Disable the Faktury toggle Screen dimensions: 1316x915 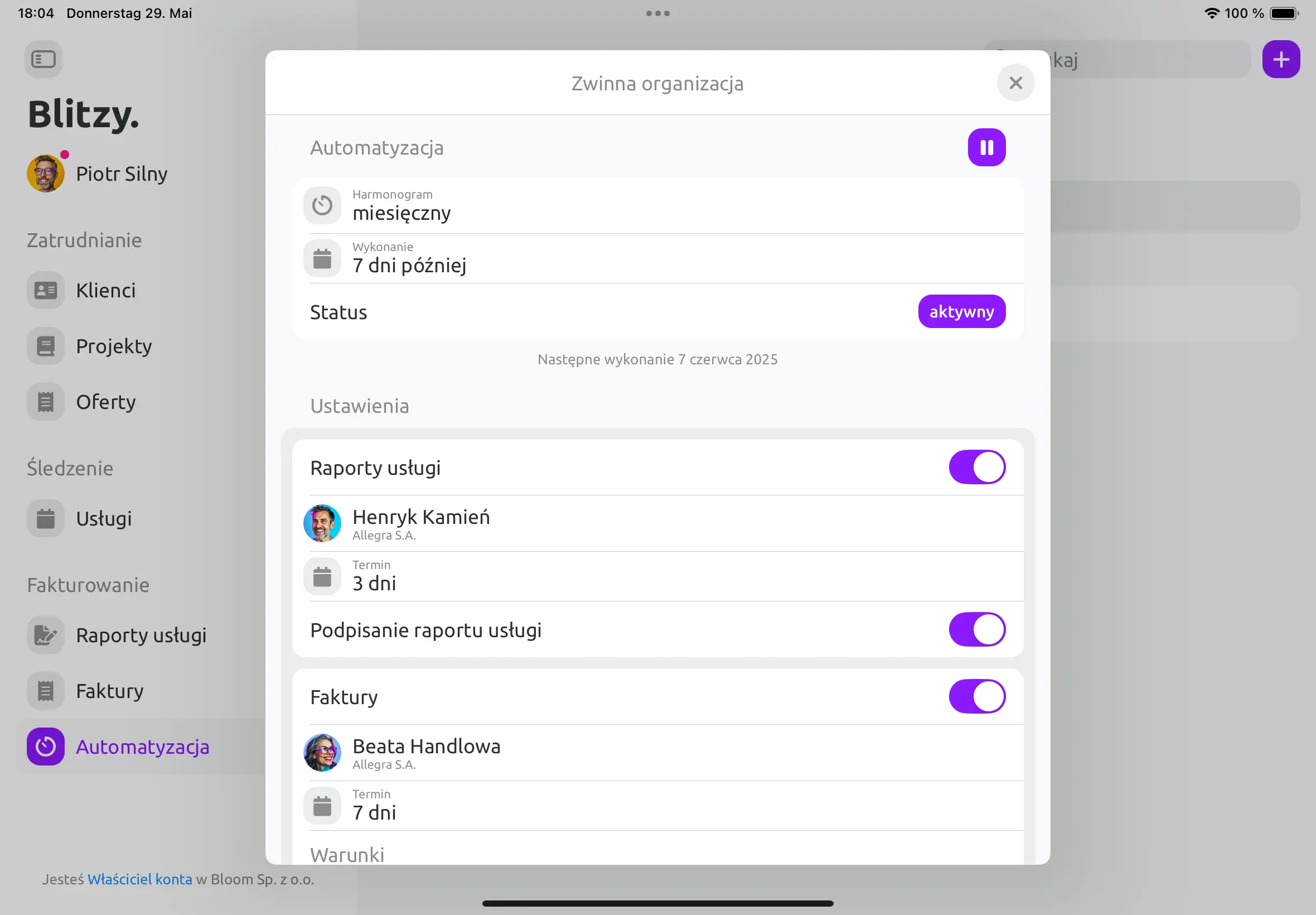977,696
